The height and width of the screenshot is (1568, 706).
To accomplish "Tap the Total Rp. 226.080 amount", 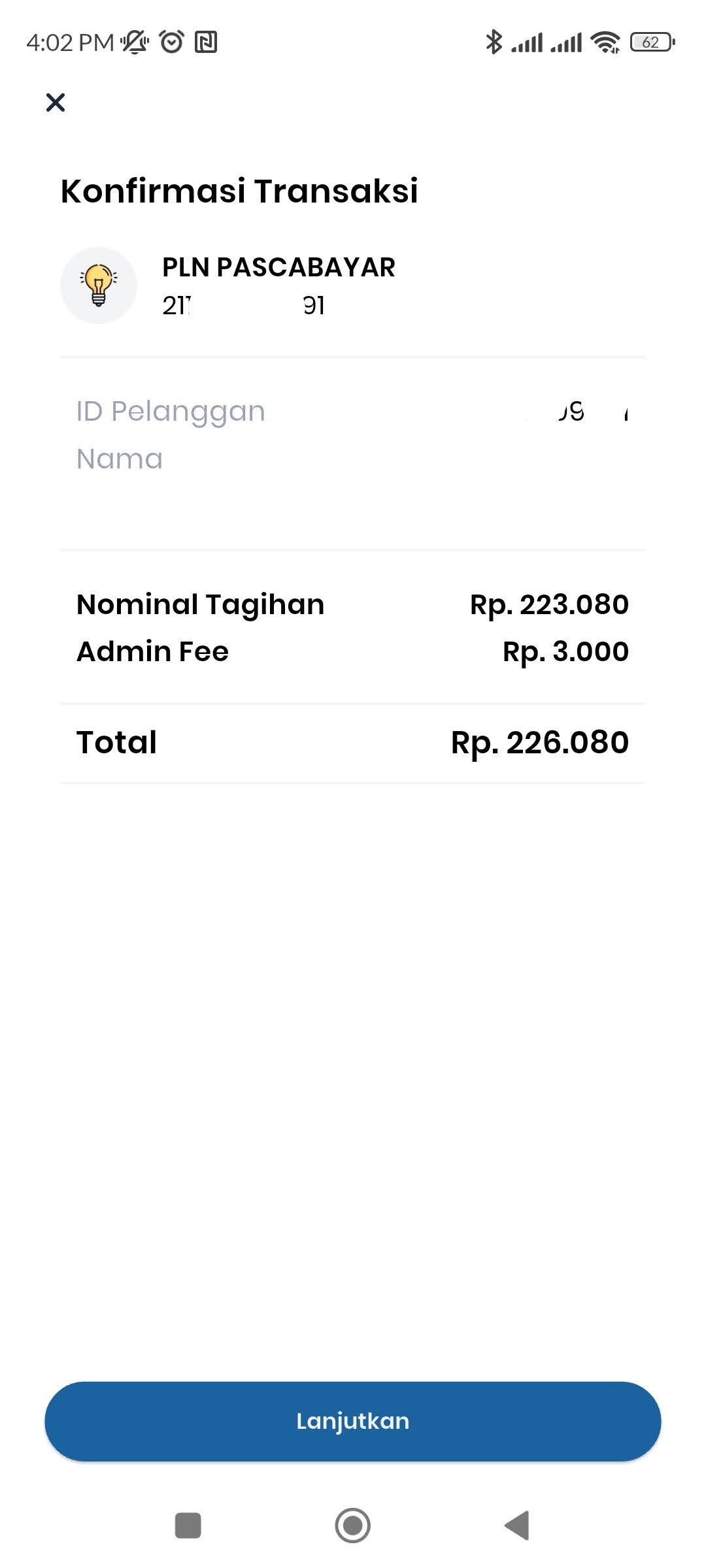I will click(540, 742).
